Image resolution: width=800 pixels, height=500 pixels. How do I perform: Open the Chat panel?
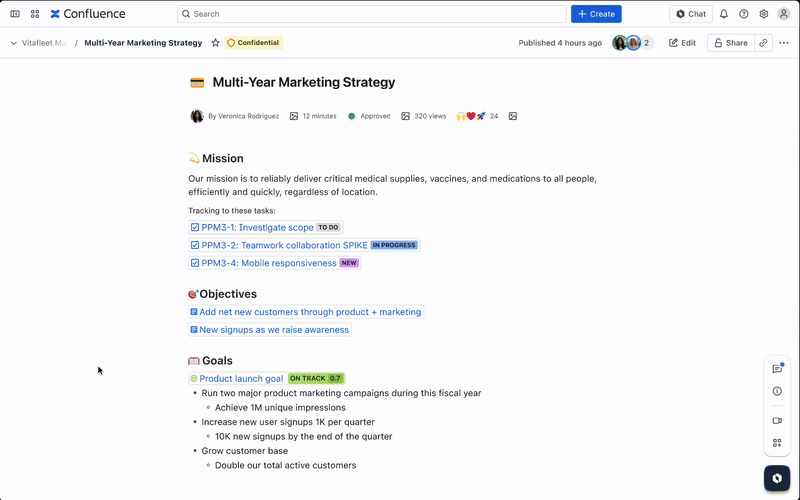click(690, 14)
